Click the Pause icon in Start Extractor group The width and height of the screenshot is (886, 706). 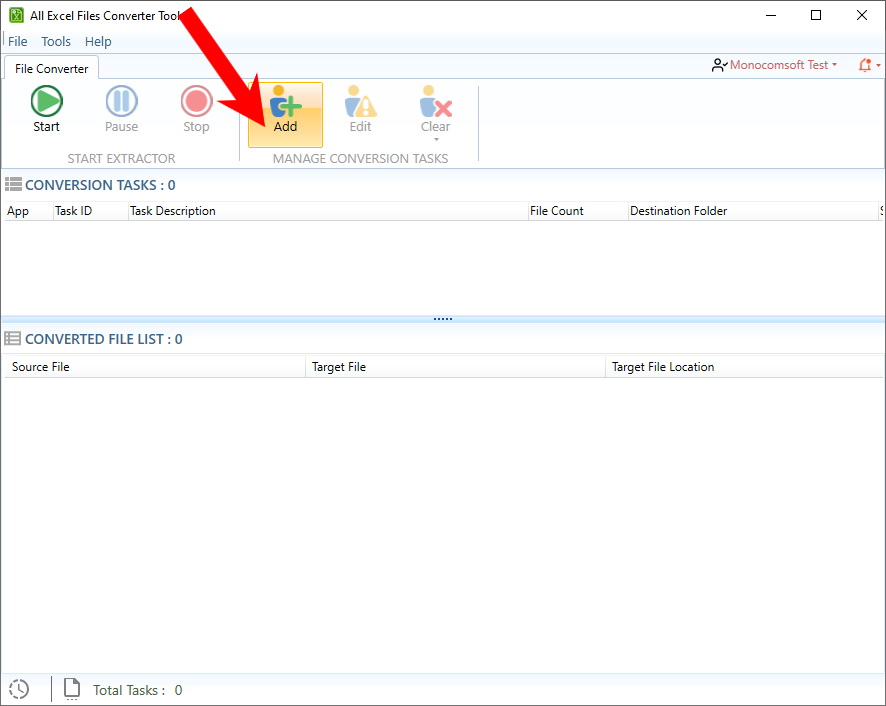121,101
